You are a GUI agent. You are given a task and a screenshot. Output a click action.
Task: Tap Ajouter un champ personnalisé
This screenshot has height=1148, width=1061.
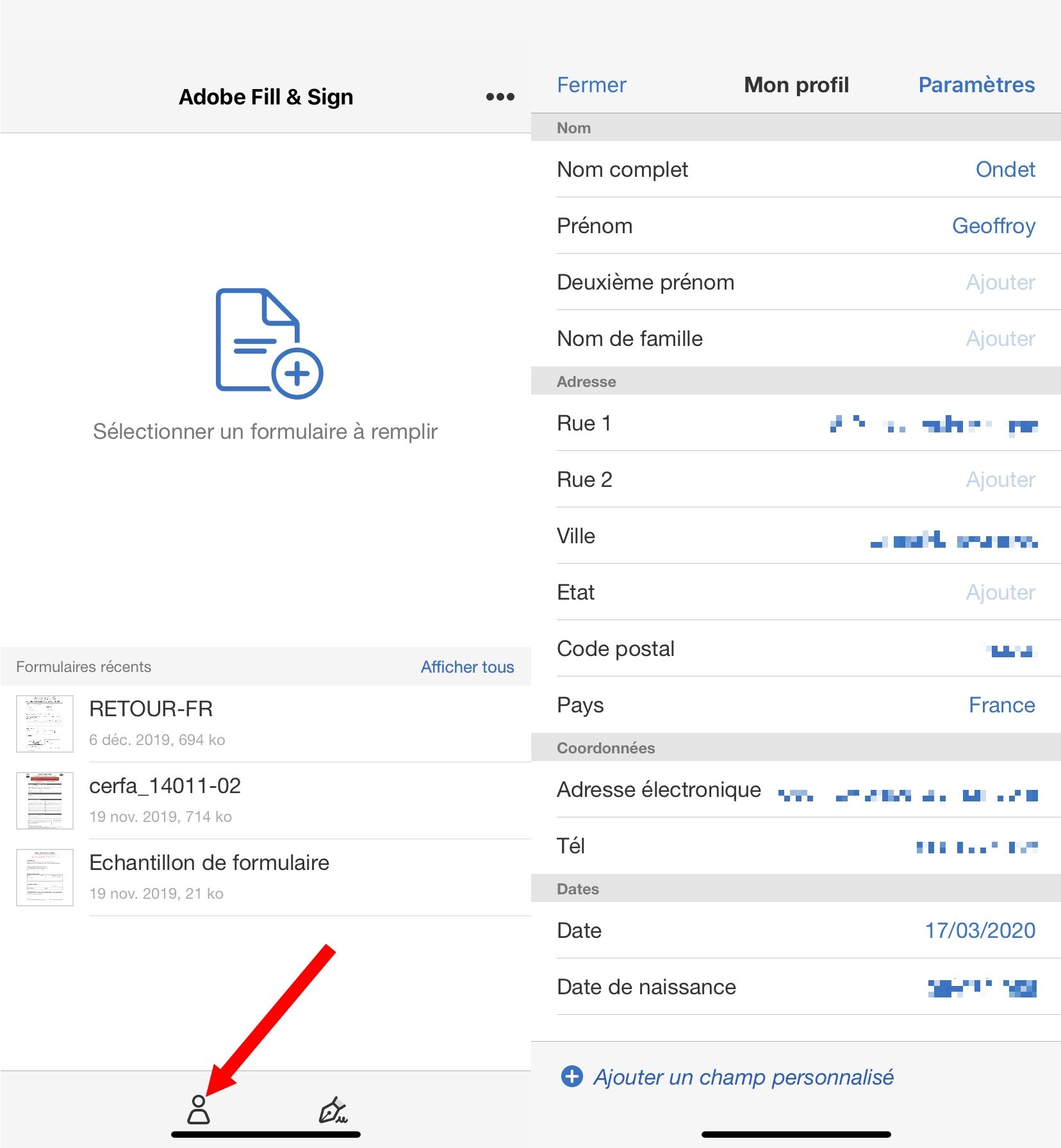(743, 1077)
